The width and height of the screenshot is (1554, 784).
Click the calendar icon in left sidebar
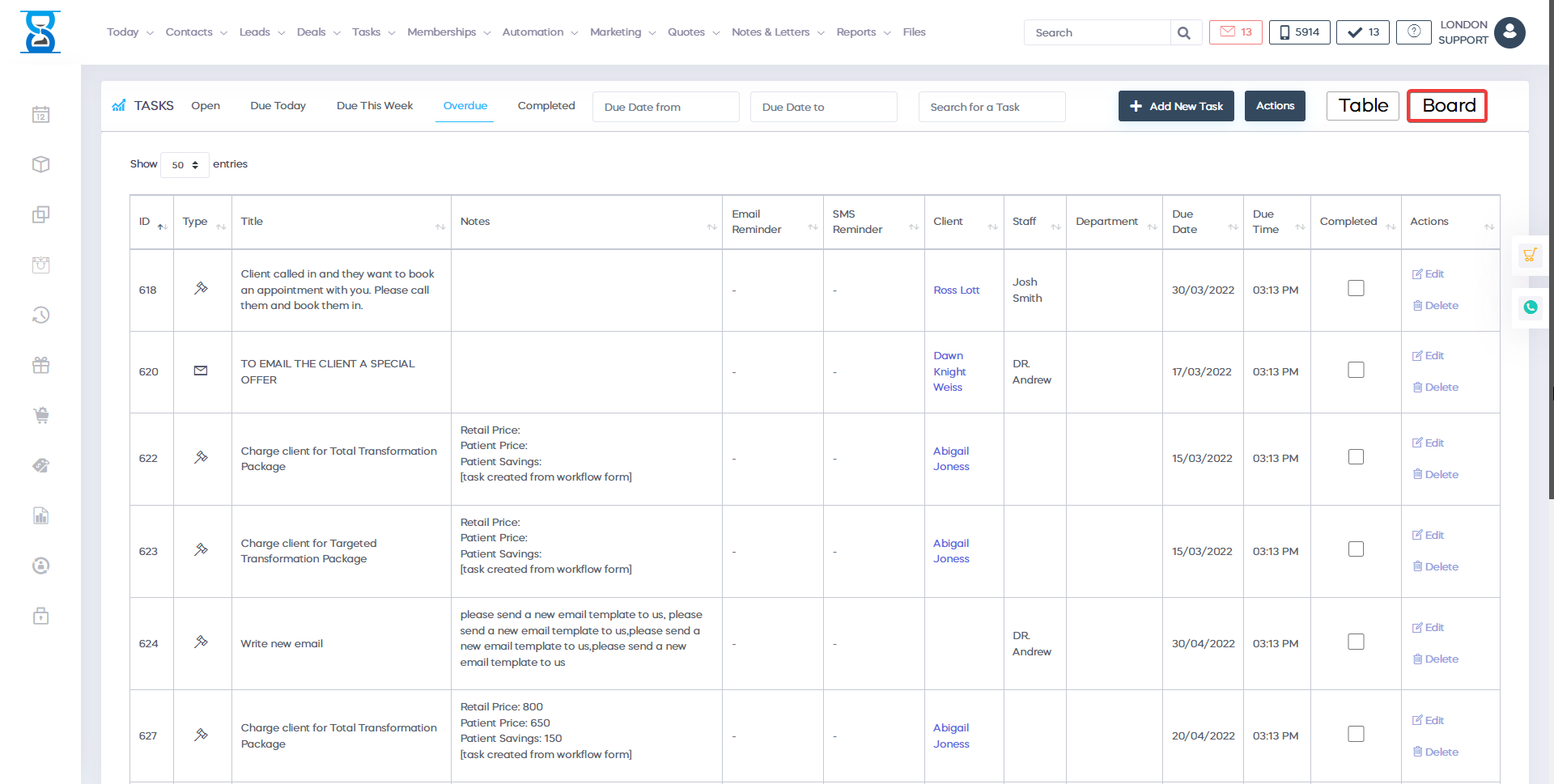pos(41,115)
